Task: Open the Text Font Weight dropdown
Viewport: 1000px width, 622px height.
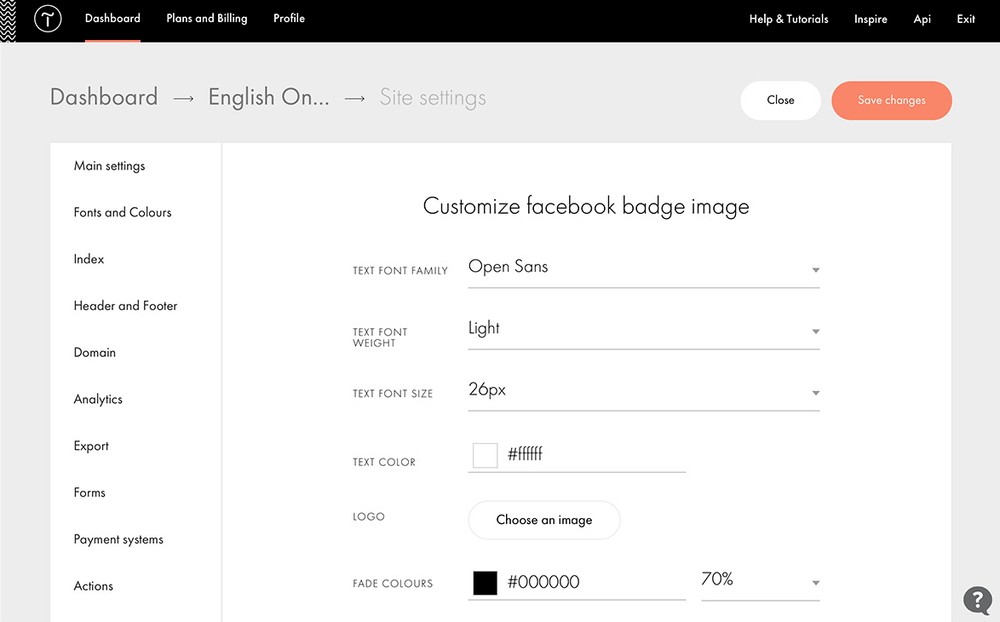Action: tap(643, 330)
